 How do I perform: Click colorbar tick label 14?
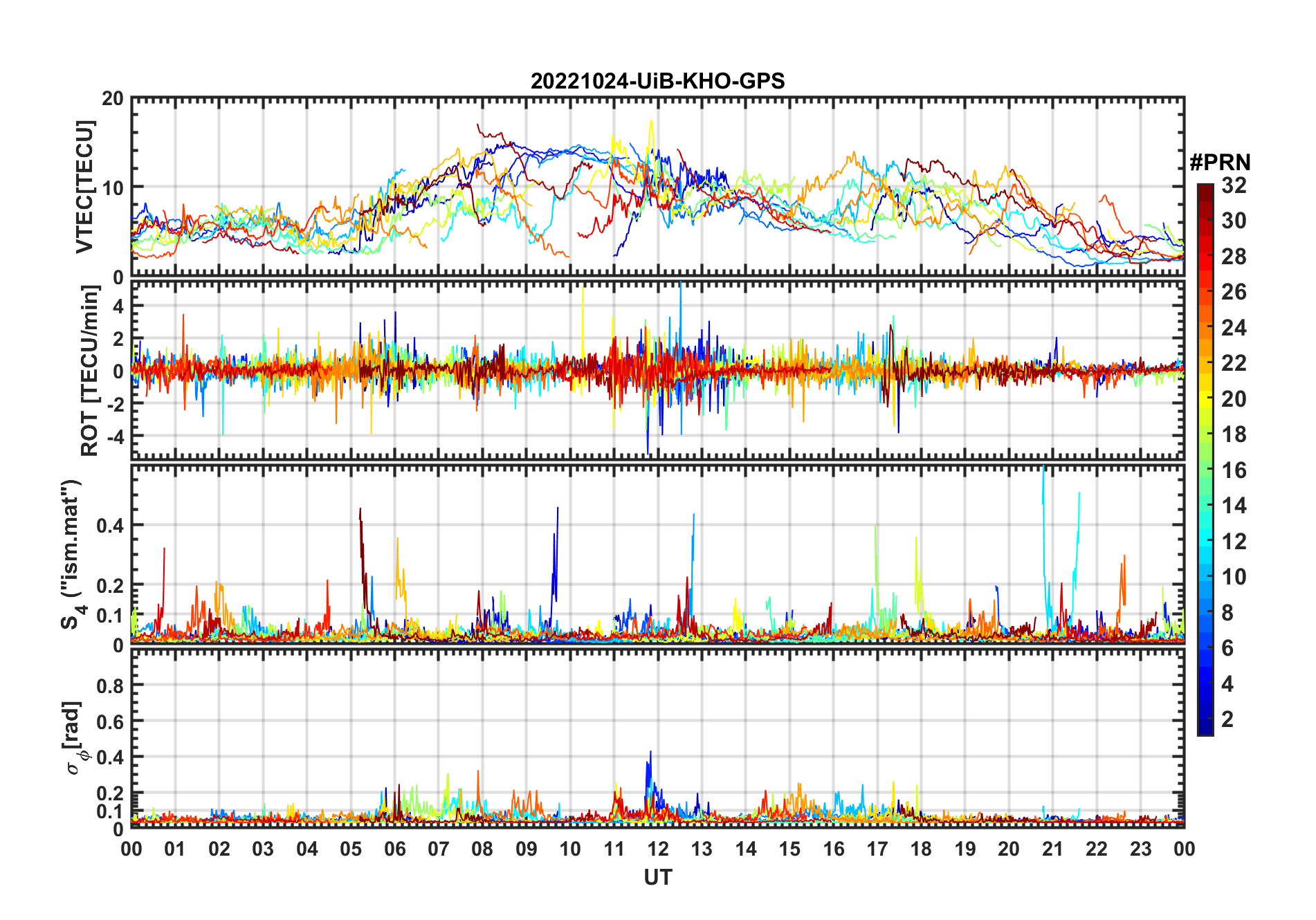1234,506
